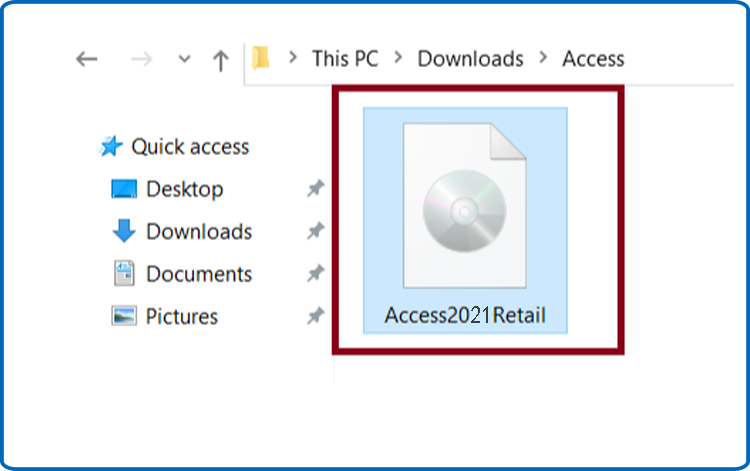Navigate to Downloads in breadcrumb
The image size is (750, 471).
470,59
